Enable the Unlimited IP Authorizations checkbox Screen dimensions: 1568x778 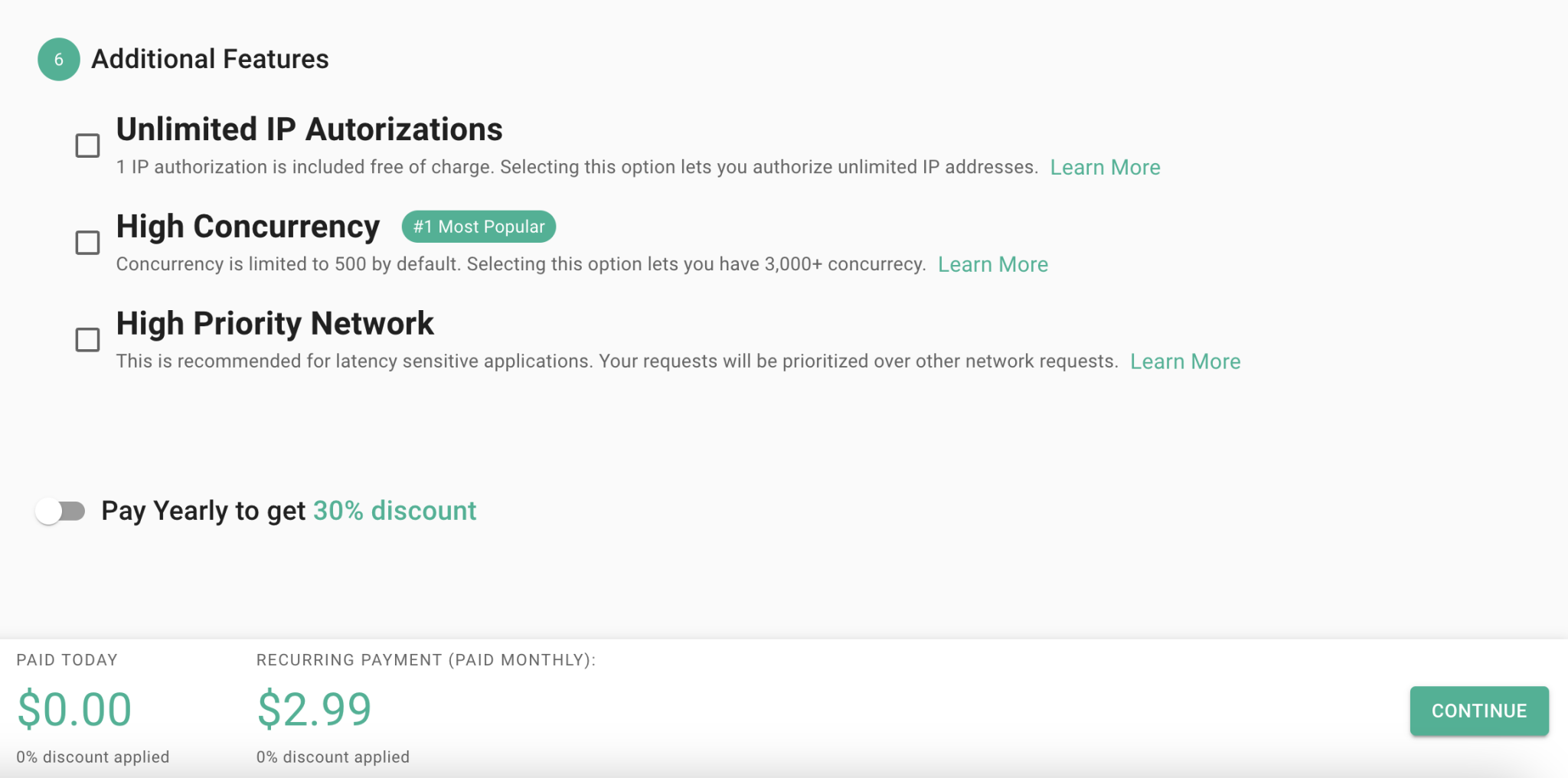point(88,145)
